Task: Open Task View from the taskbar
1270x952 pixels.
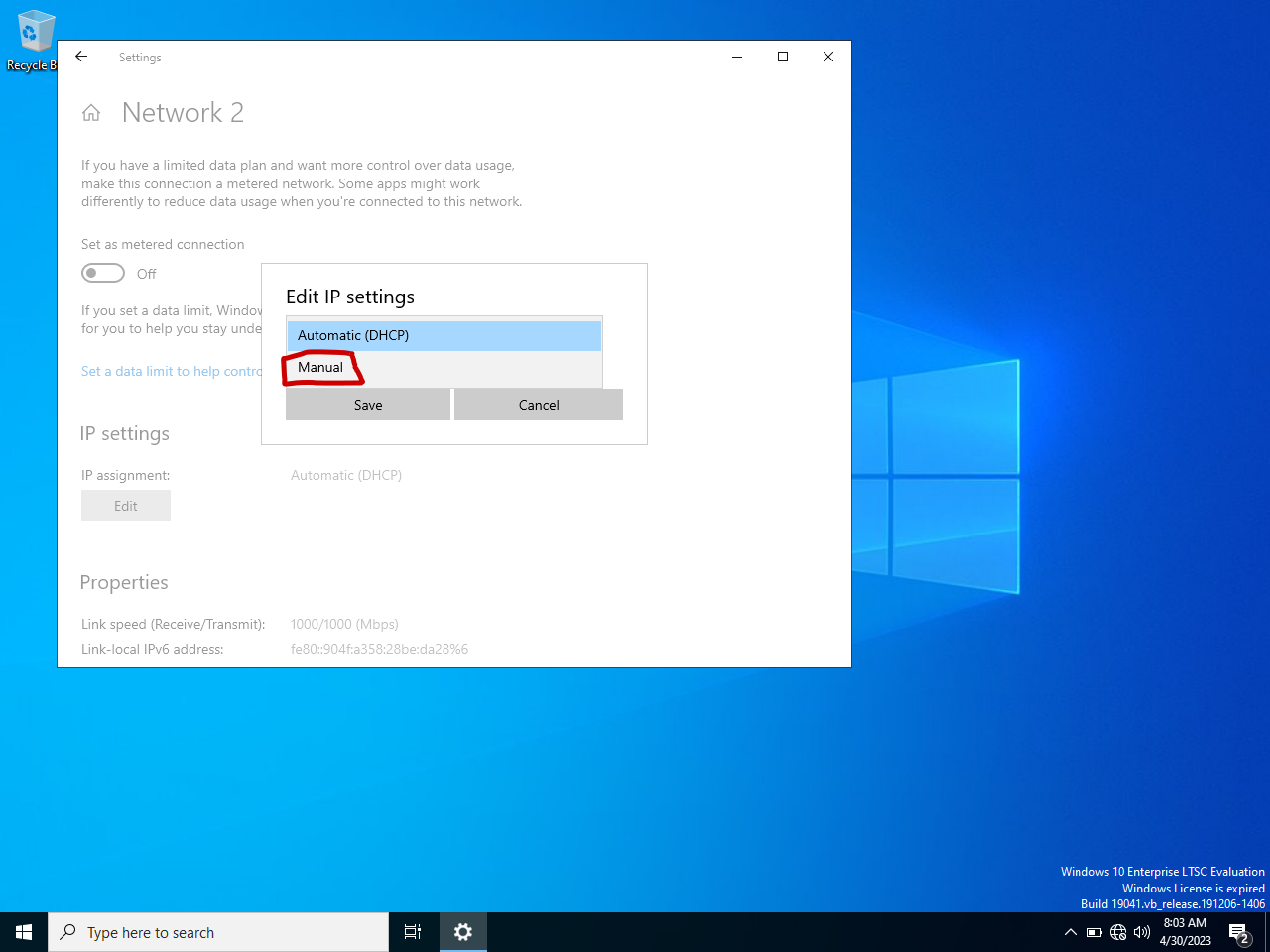Action: (x=413, y=932)
